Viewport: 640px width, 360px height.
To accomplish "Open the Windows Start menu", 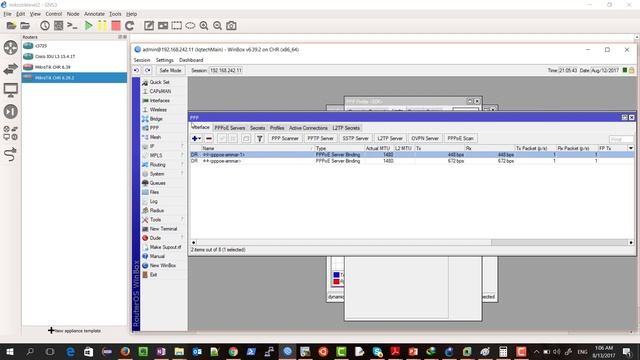I will click(x=10, y=351).
